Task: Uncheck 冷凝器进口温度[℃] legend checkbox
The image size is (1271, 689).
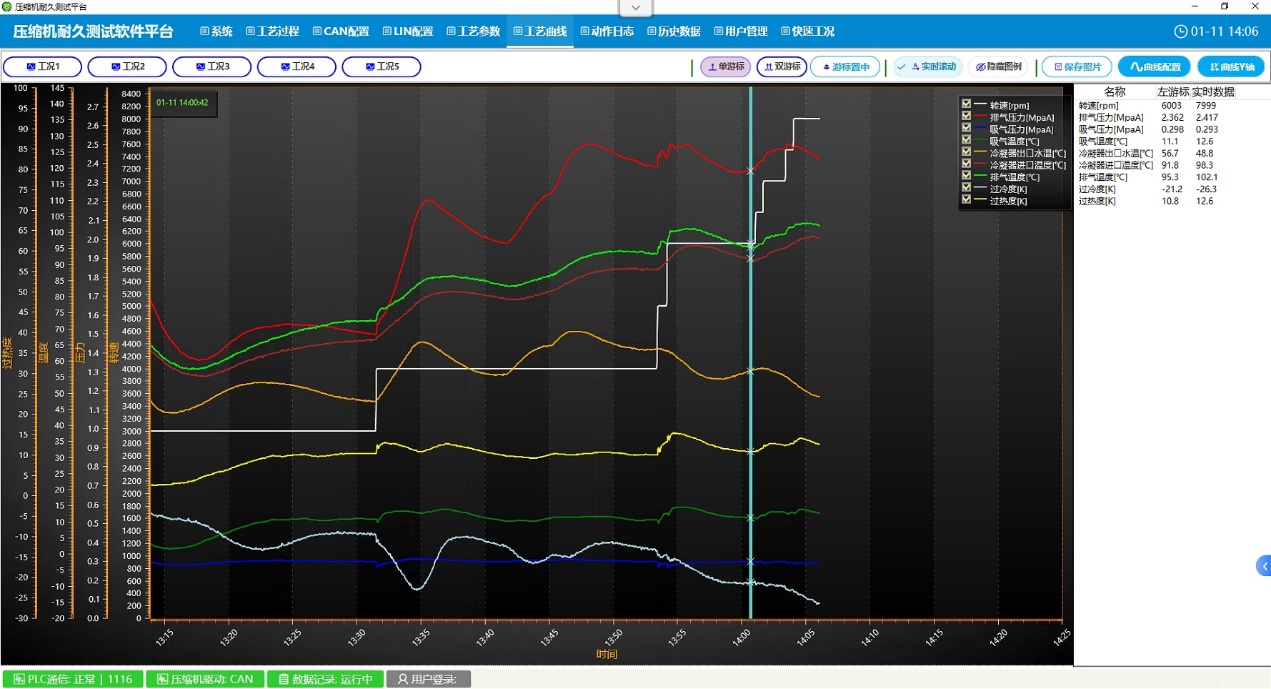Action: [x=966, y=164]
